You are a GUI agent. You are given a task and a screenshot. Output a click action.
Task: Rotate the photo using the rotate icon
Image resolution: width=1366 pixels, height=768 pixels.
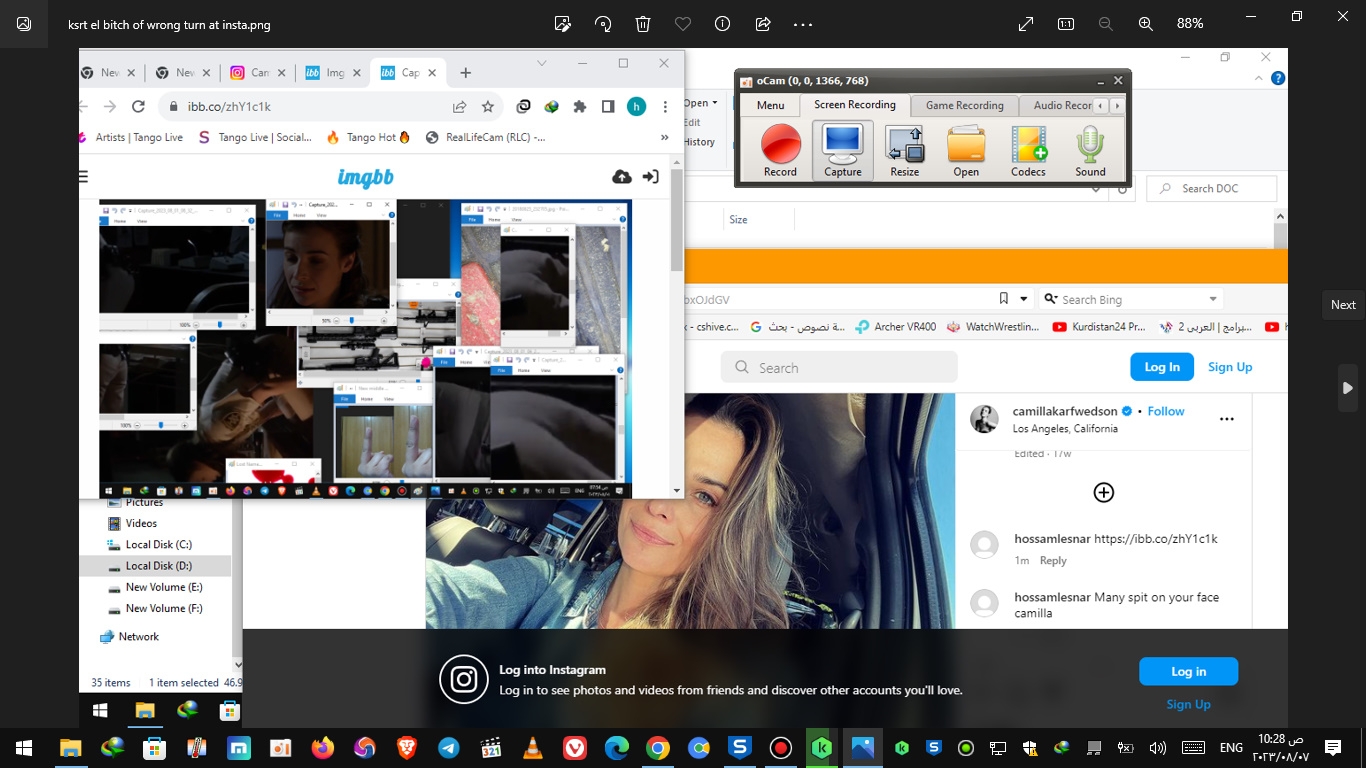[x=603, y=24]
